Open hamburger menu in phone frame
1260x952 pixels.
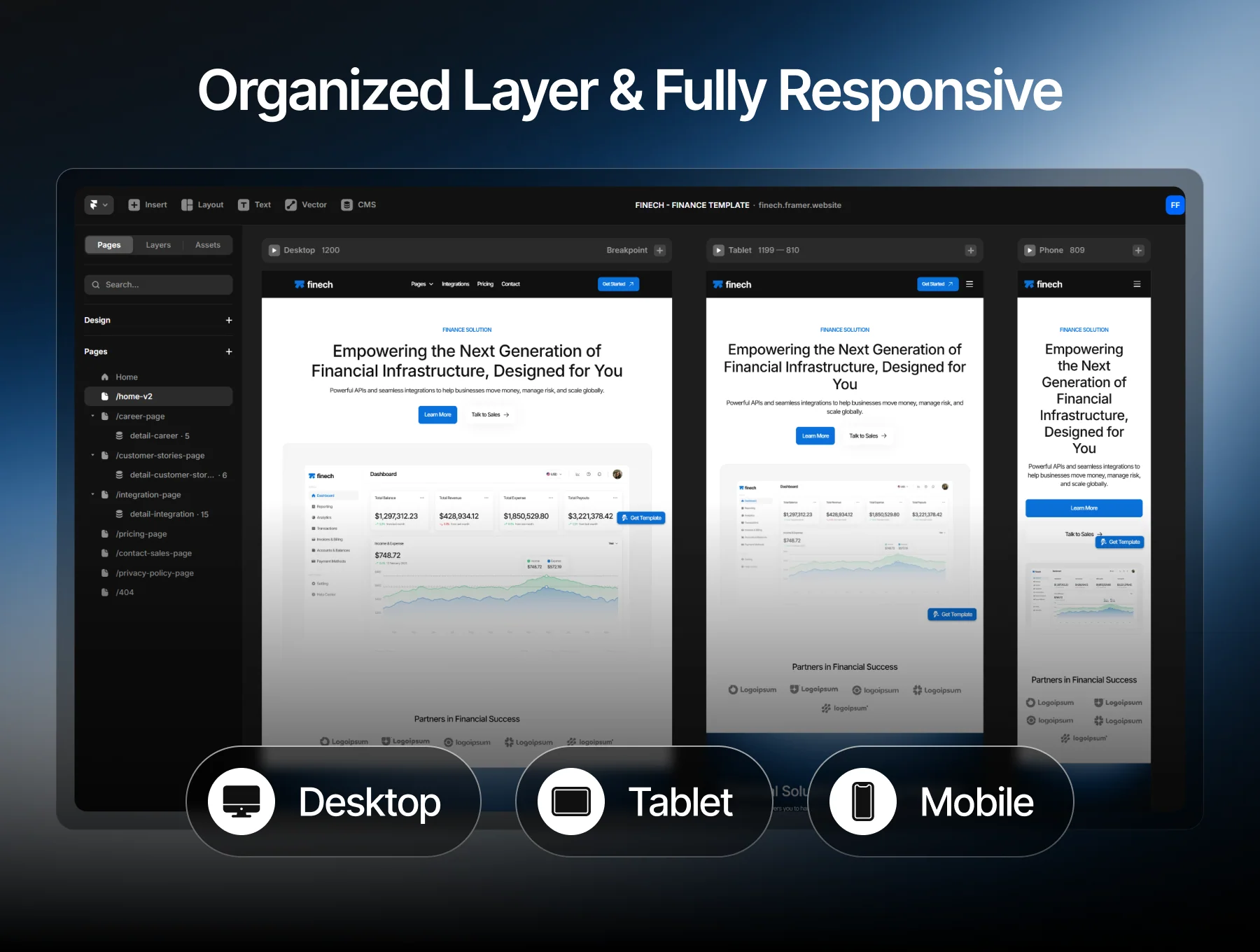[x=1137, y=284]
